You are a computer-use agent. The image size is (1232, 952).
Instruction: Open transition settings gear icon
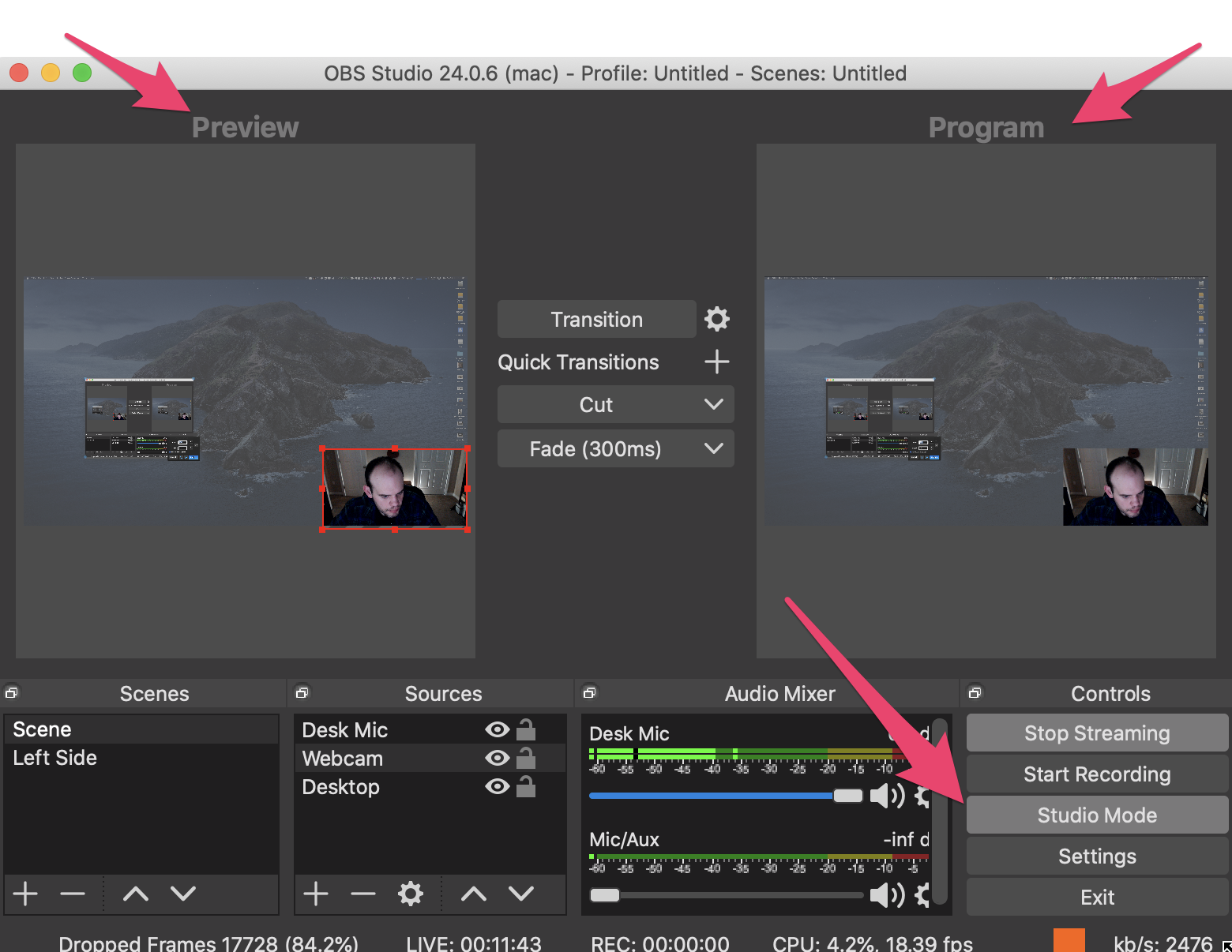pyautogui.click(x=717, y=319)
